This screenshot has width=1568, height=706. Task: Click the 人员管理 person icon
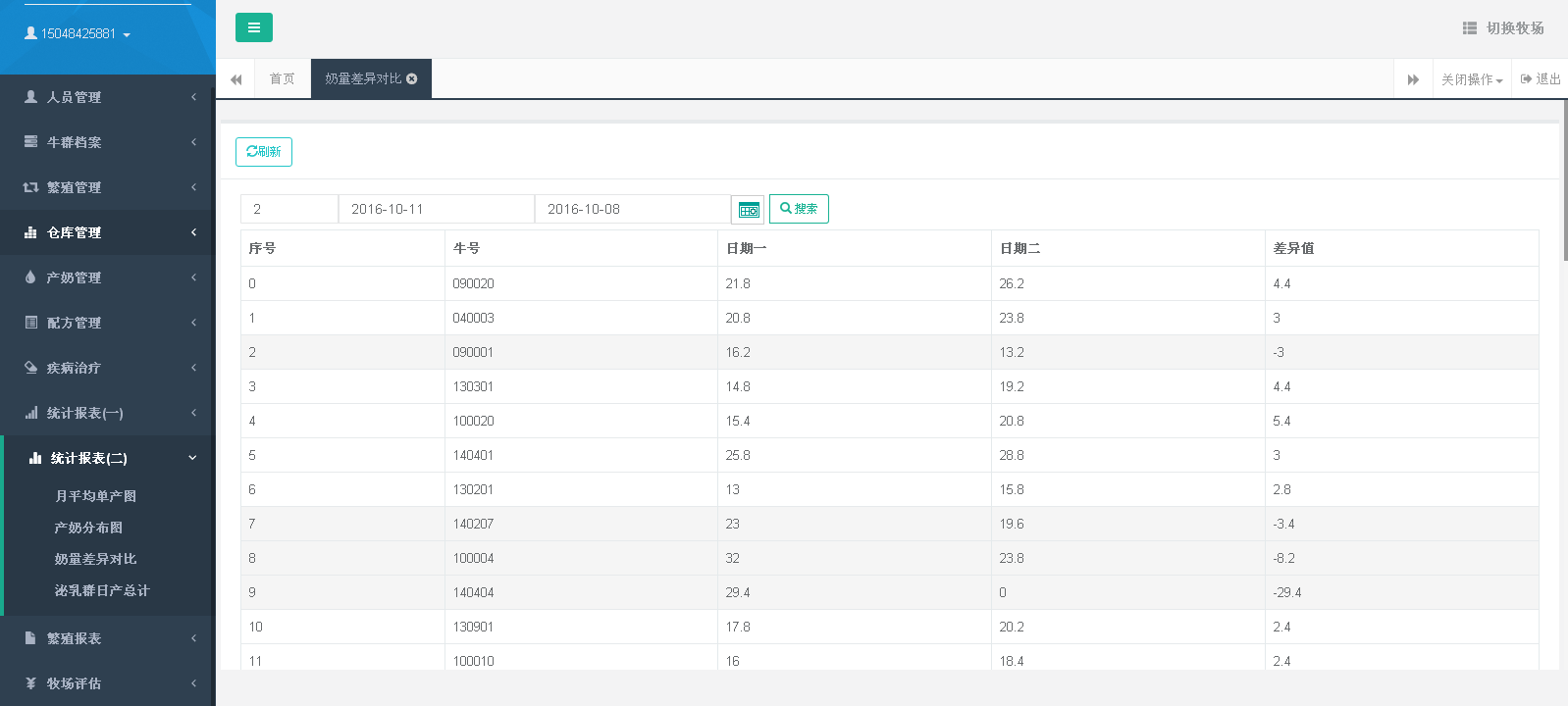pyautogui.click(x=30, y=97)
